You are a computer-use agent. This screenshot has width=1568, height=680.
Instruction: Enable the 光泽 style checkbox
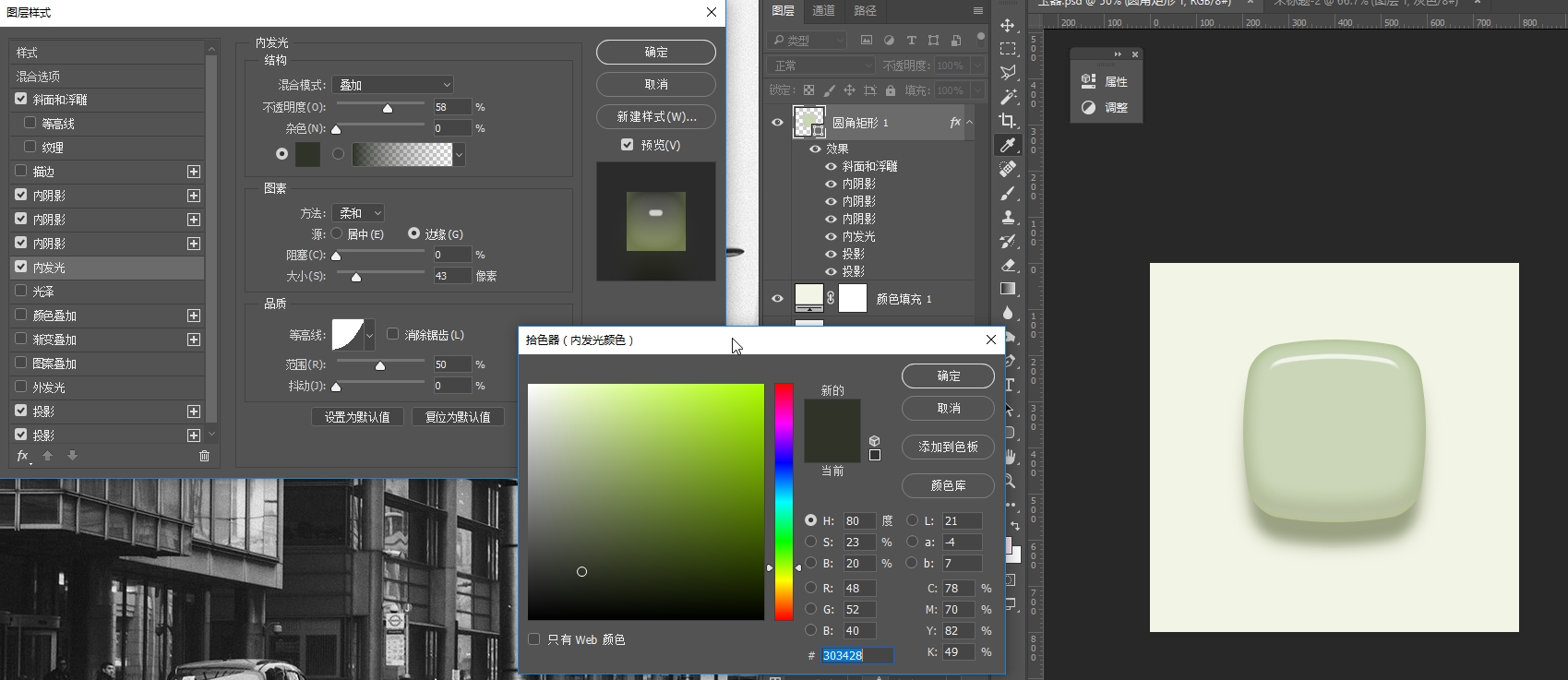(21, 291)
